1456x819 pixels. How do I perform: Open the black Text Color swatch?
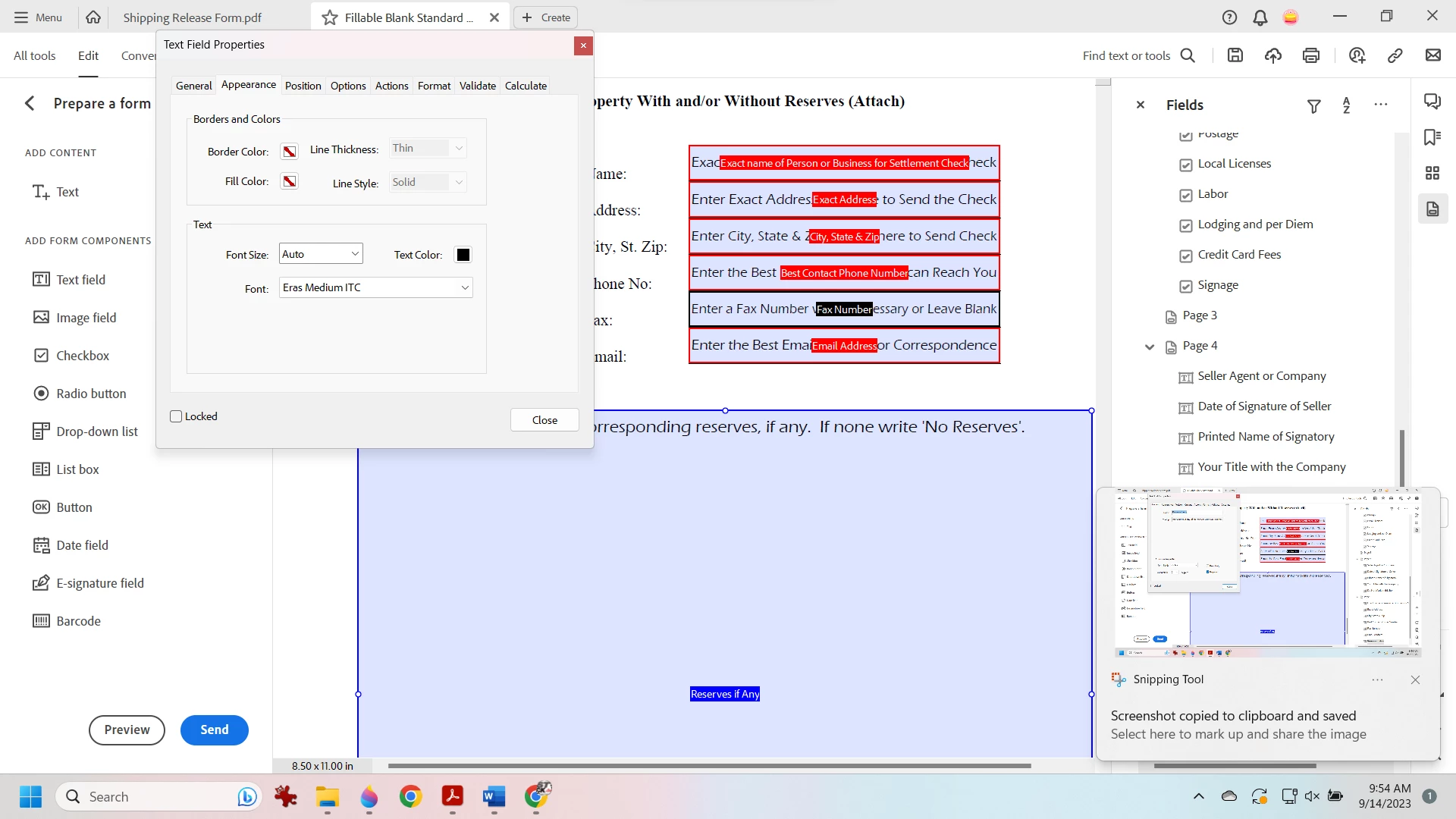coord(463,255)
